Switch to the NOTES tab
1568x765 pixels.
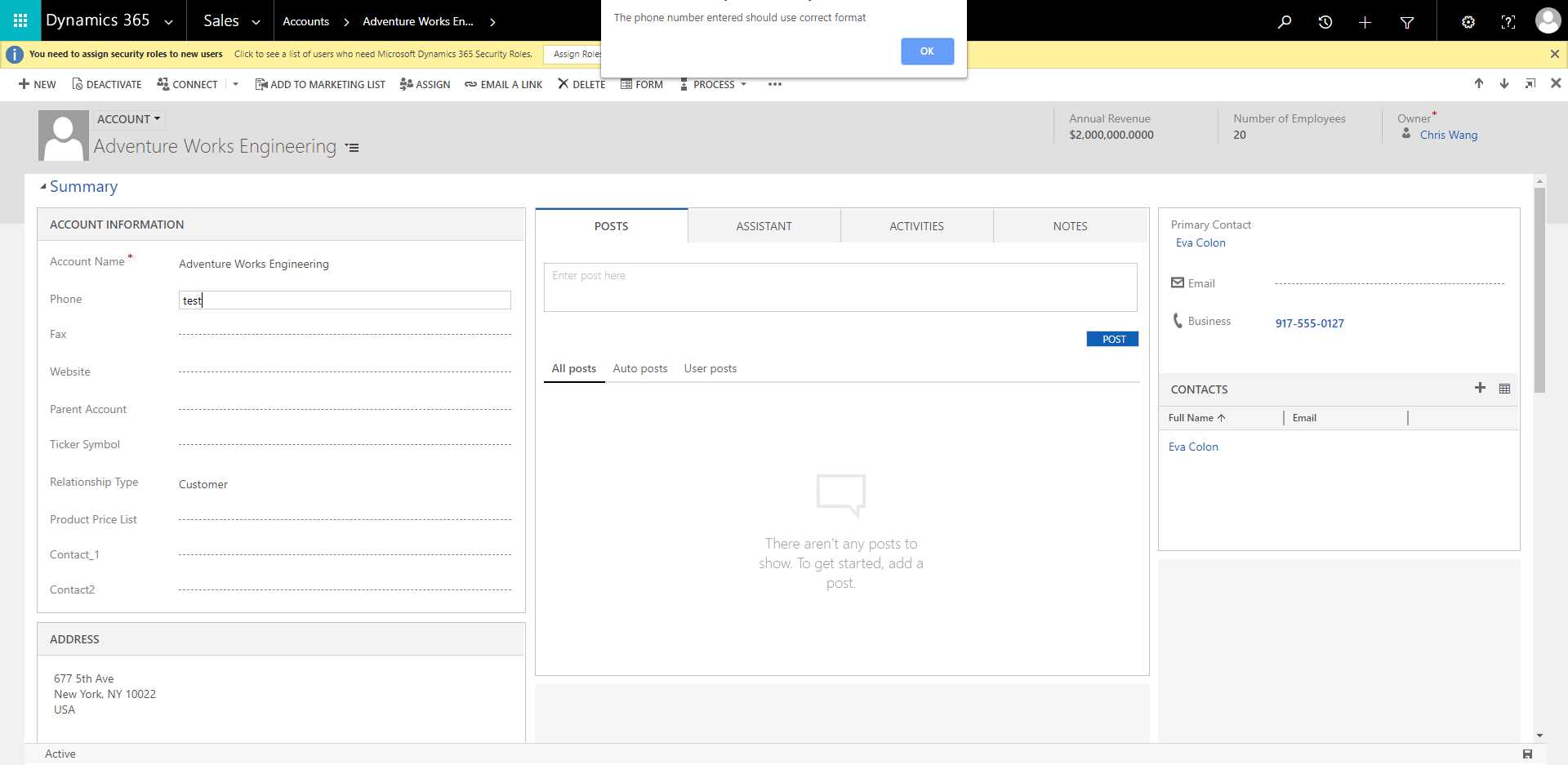click(x=1070, y=226)
